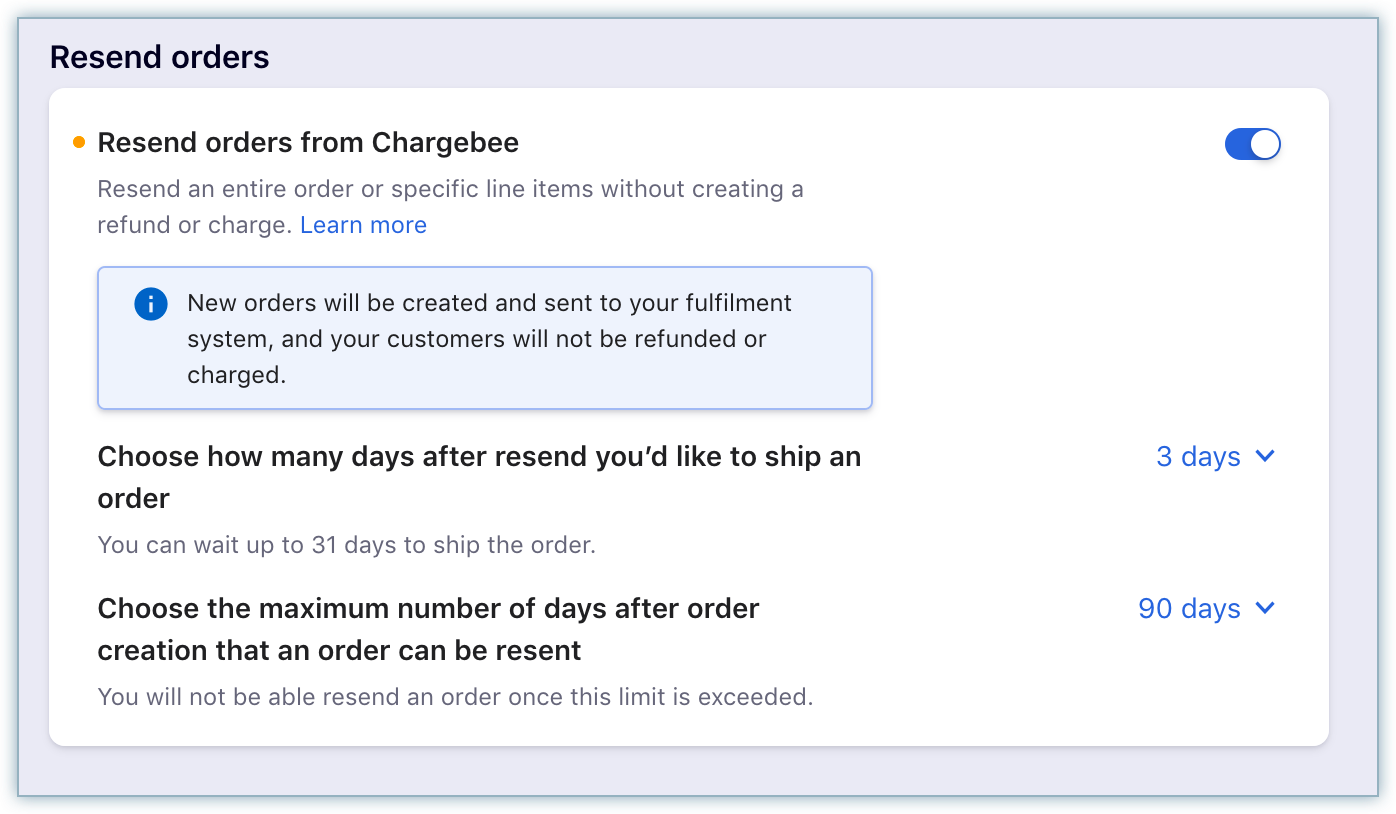The height and width of the screenshot is (814, 1396).
Task: Click the Resend orders section heading
Action: point(160,57)
